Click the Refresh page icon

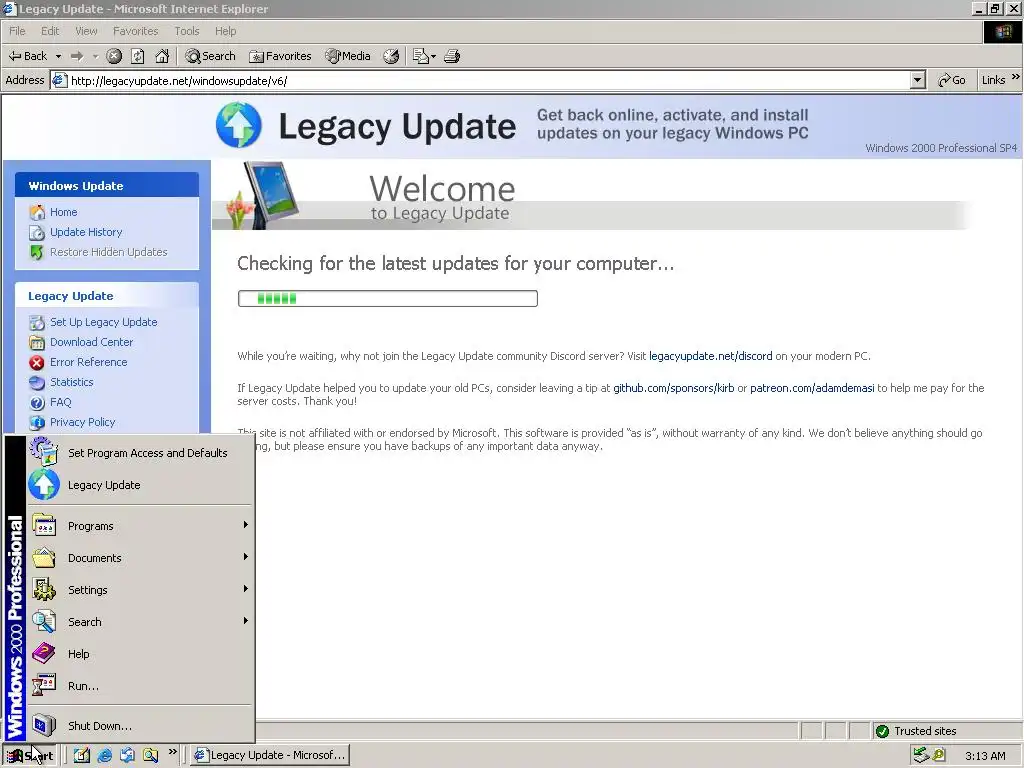point(138,56)
